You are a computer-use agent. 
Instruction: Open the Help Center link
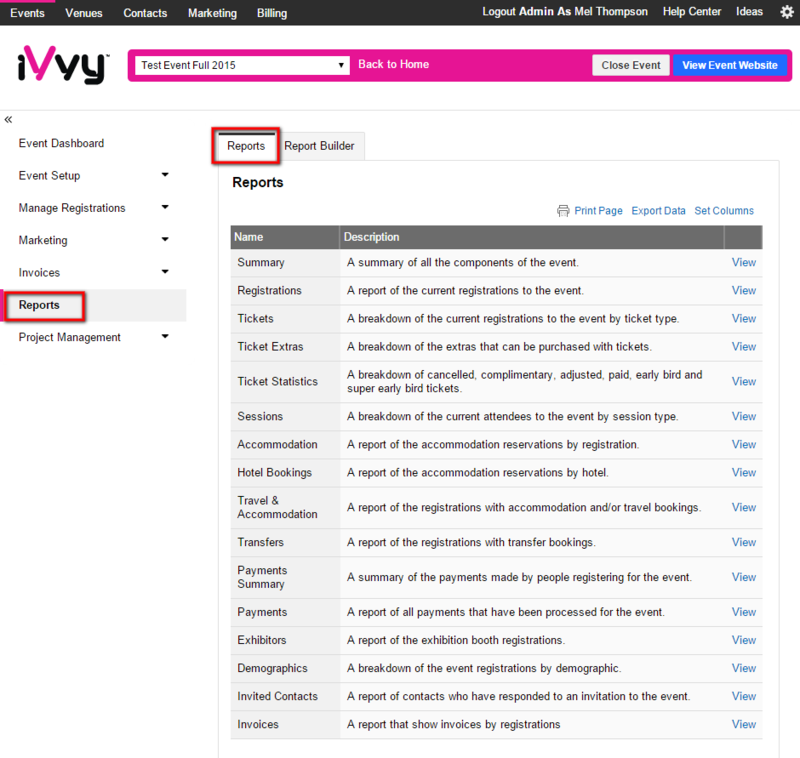692,12
